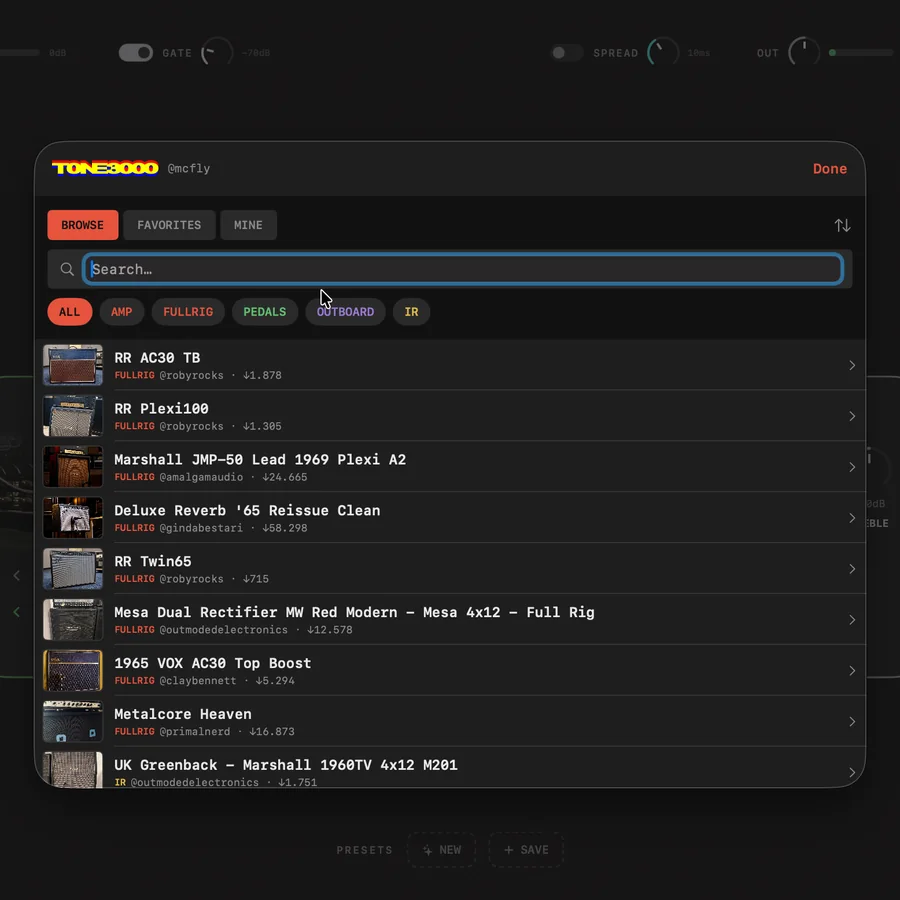This screenshot has width=900, height=900.
Task: Filter by PEDALS category
Action: [x=265, y=312]
